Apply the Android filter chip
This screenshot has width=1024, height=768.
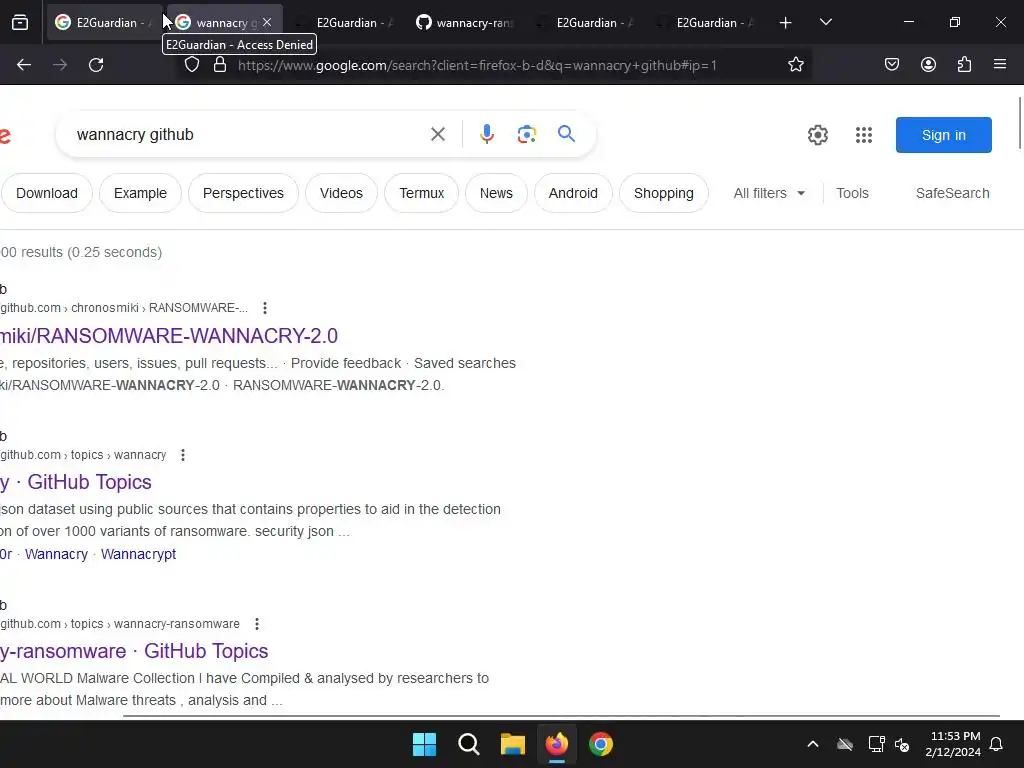click(x=573, y=193)
